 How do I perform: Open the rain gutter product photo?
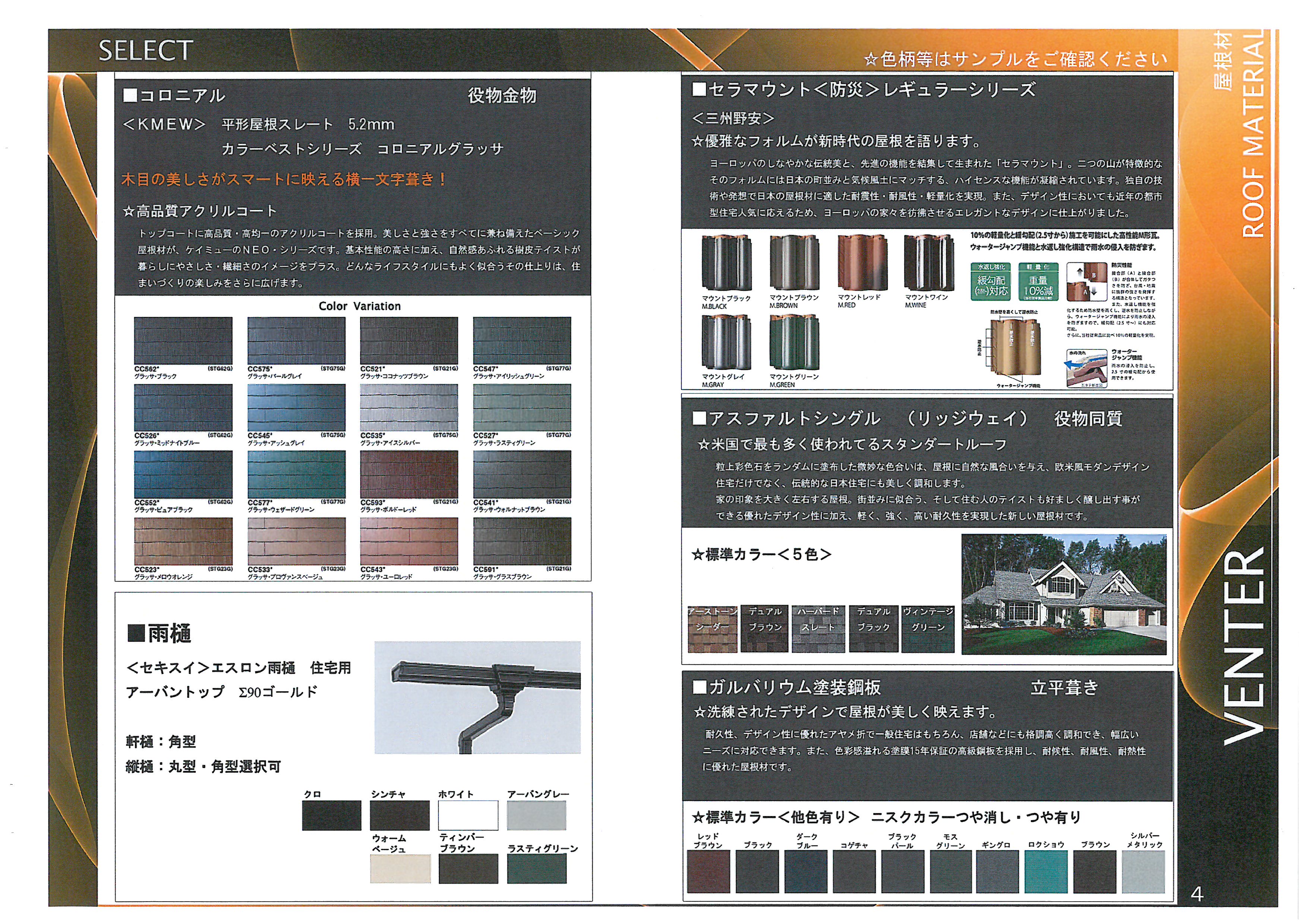477,697
